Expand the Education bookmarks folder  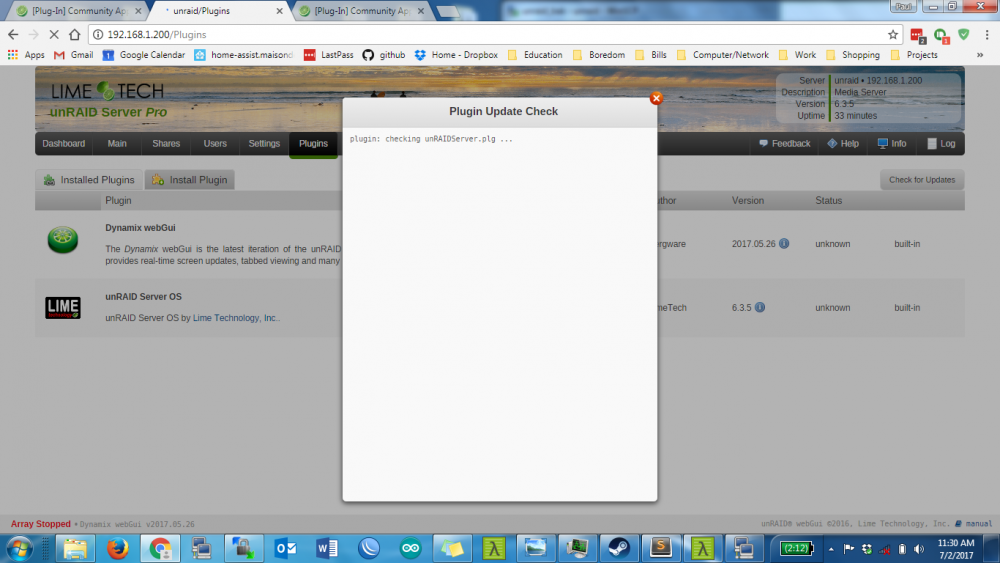tap(535, 55)
